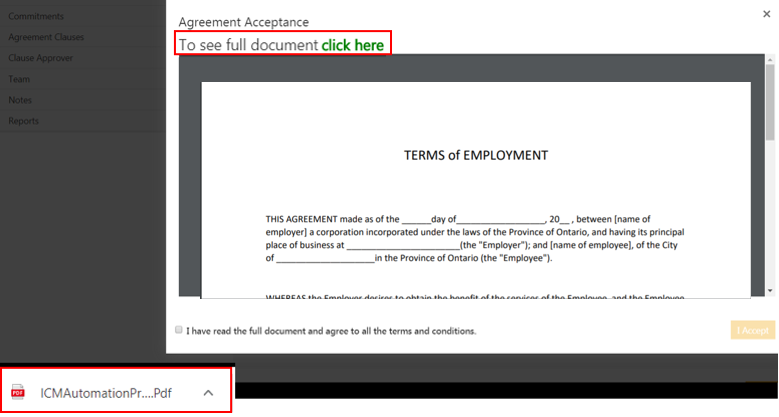
Task: Open Notes in the sidebar
Action: [20, 100]
